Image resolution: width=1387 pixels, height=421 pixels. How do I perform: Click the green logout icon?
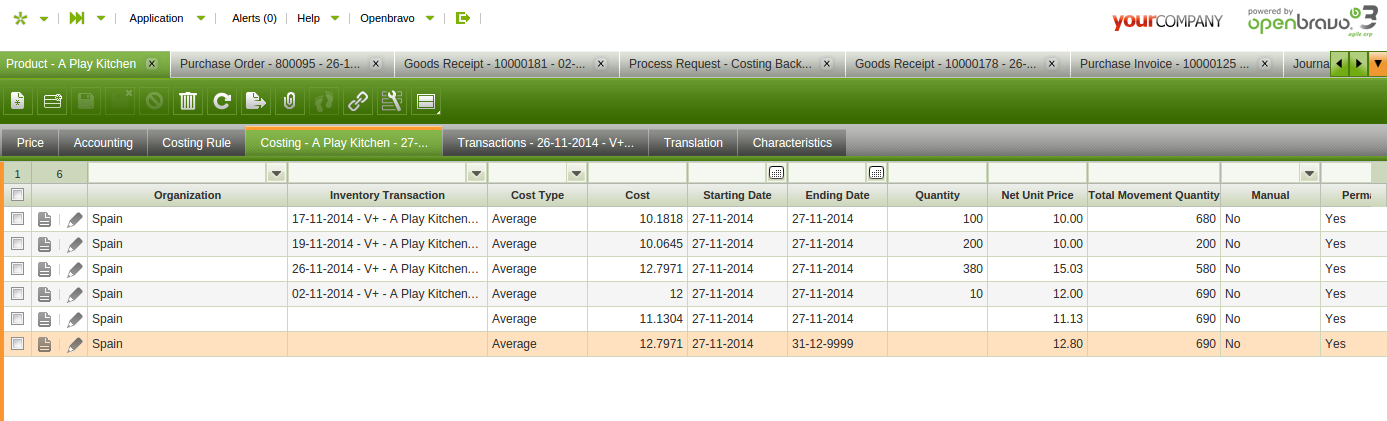point(462,18)
